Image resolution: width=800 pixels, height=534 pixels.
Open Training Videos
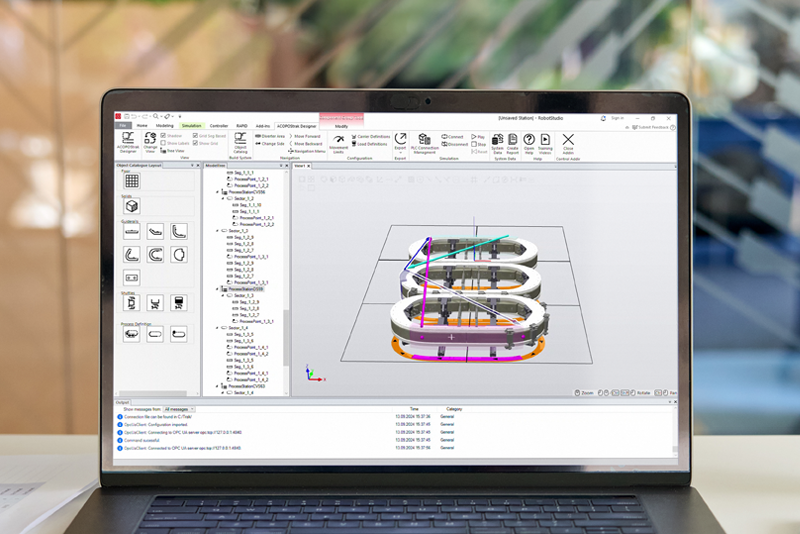point(545,141)
